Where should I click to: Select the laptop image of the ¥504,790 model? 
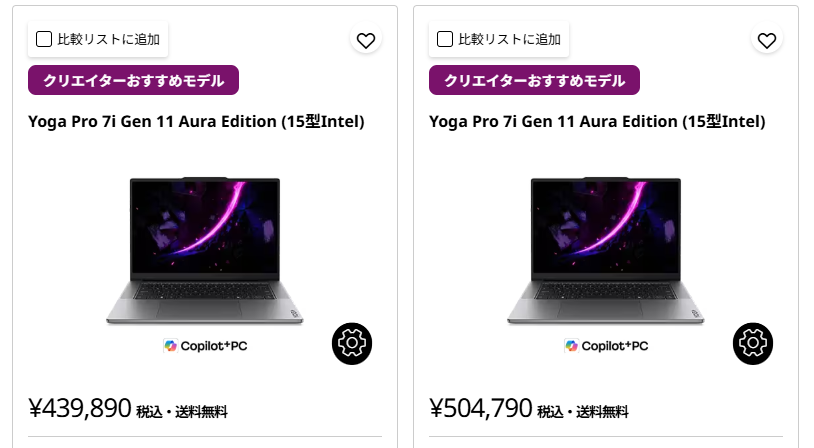click(606, 250)
